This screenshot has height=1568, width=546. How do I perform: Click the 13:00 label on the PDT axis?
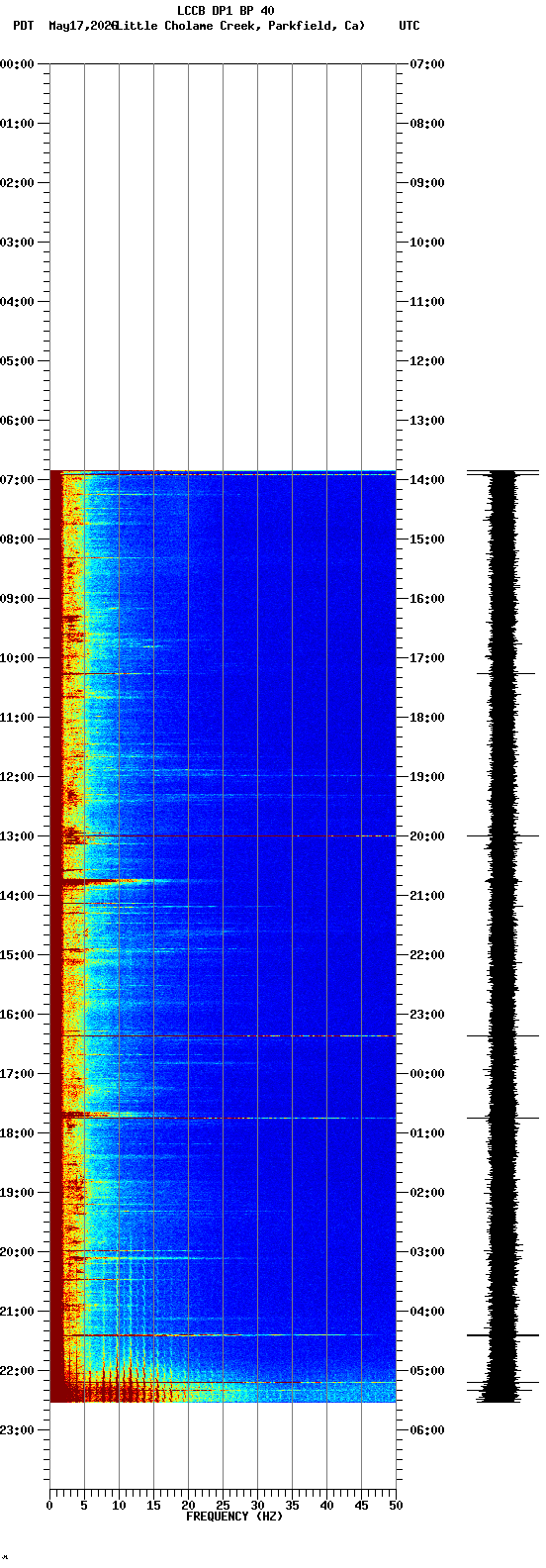coord(18,836)
